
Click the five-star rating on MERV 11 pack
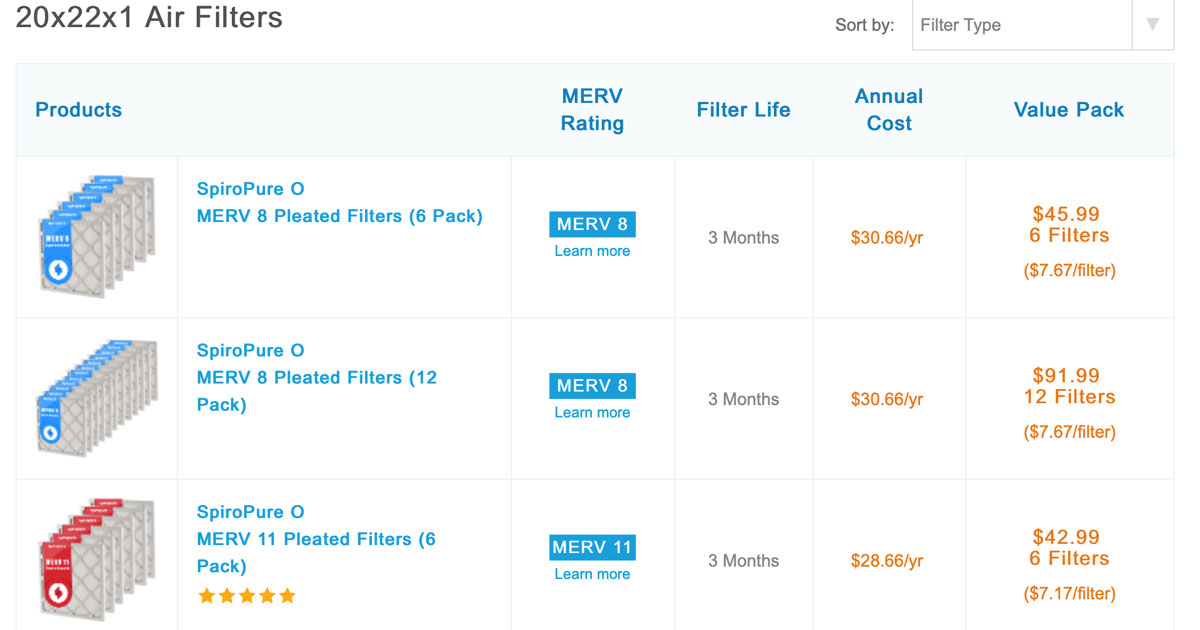[x=247, y=596]
